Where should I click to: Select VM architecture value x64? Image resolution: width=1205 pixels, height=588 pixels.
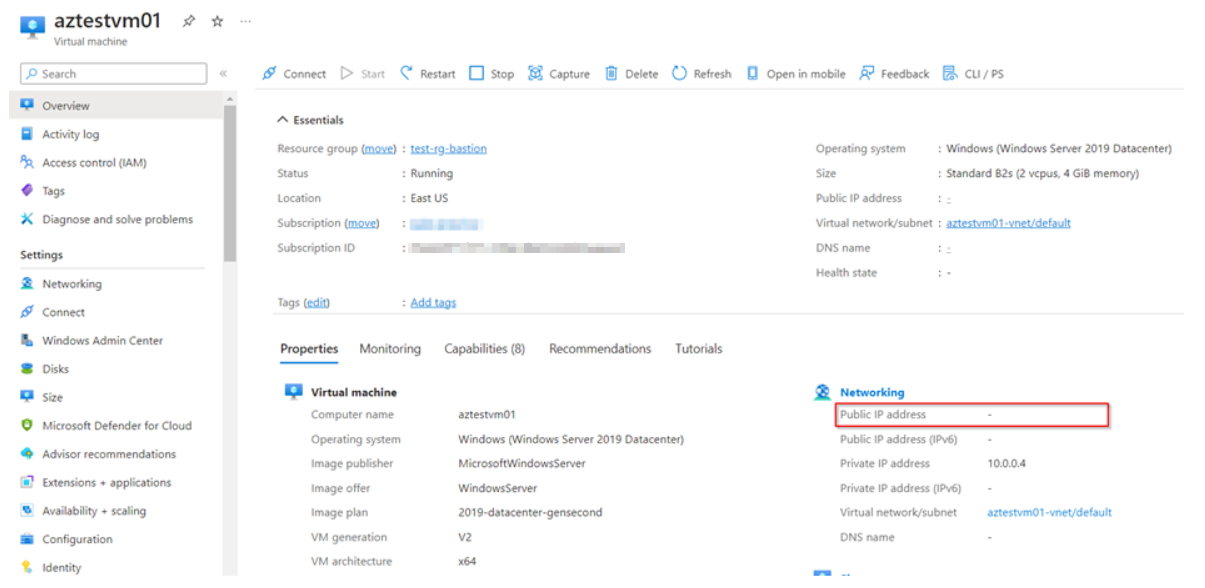tap(467, 562)
